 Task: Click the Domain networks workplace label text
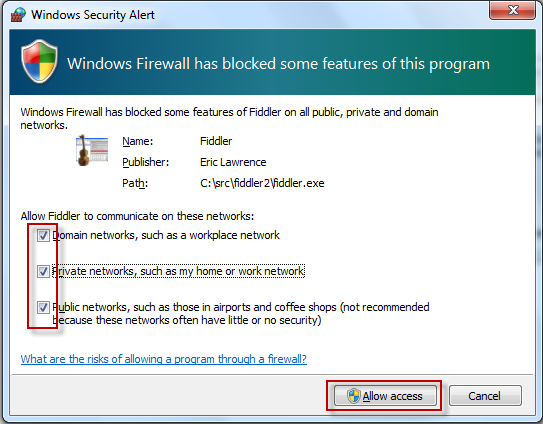click(x=166, y=235)
